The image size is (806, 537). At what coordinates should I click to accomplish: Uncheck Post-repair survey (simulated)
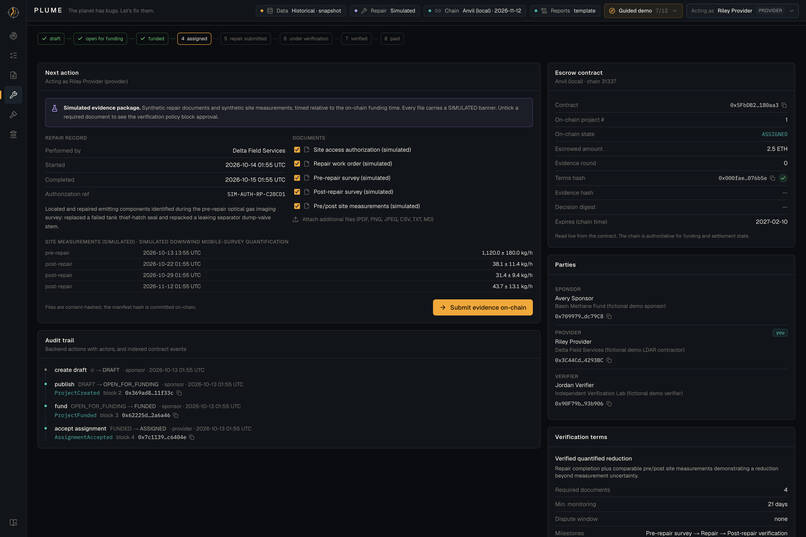297,192
